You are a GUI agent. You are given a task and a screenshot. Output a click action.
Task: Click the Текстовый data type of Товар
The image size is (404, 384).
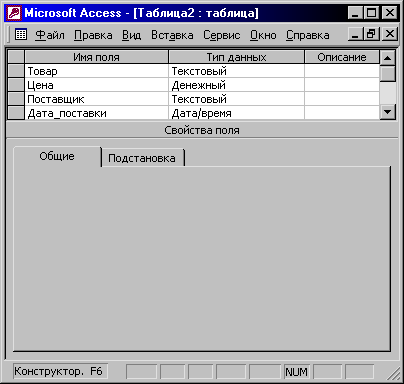236,71
